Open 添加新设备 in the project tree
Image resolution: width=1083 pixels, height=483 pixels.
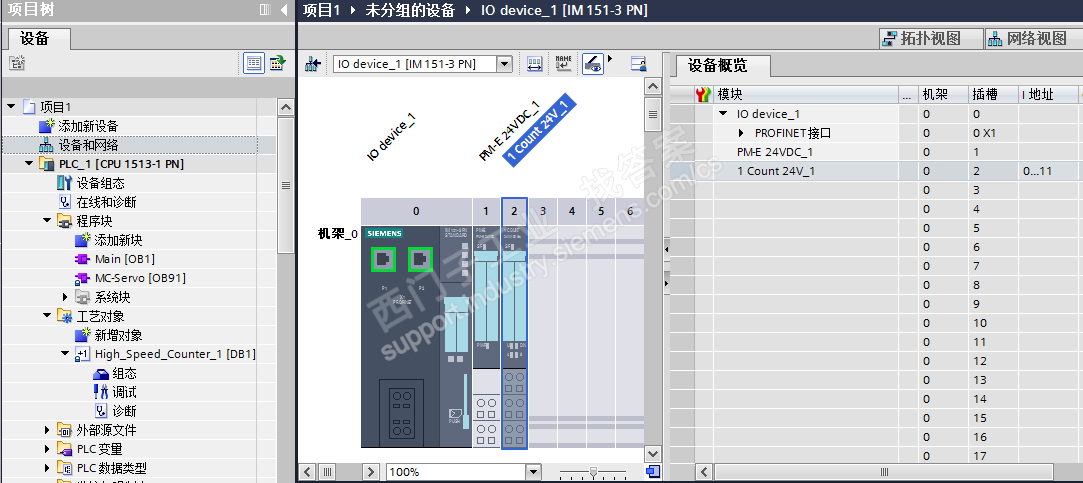[88, 126]
